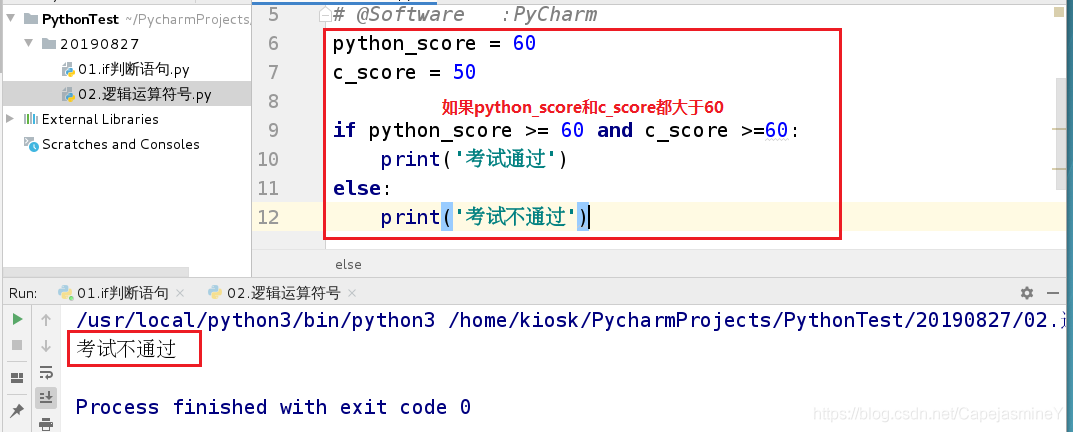1073x432 pixels.
Task: Click the PythonTest folder icon
Action: coord(31,18)
